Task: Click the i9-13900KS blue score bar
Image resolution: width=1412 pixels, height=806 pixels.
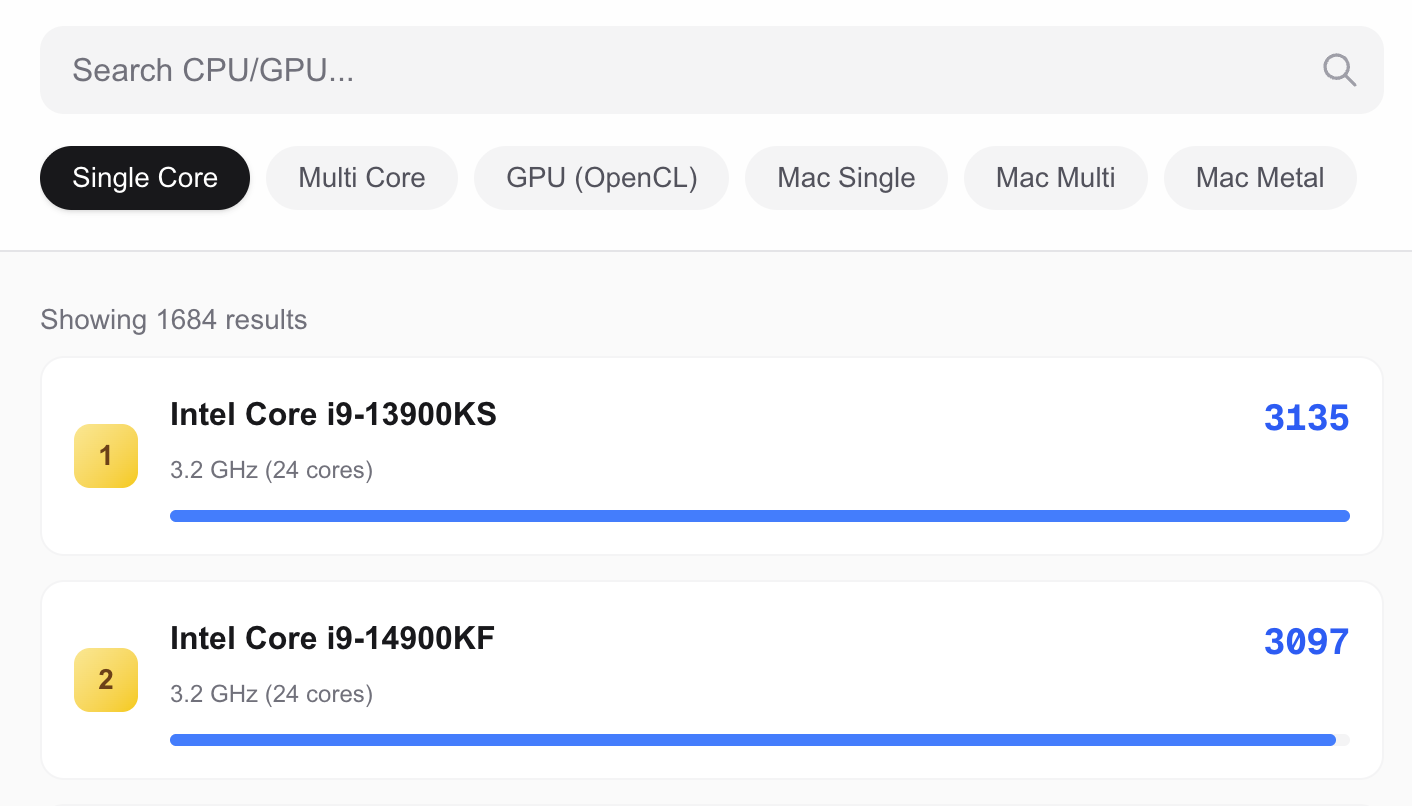Action: coord(760,516)
